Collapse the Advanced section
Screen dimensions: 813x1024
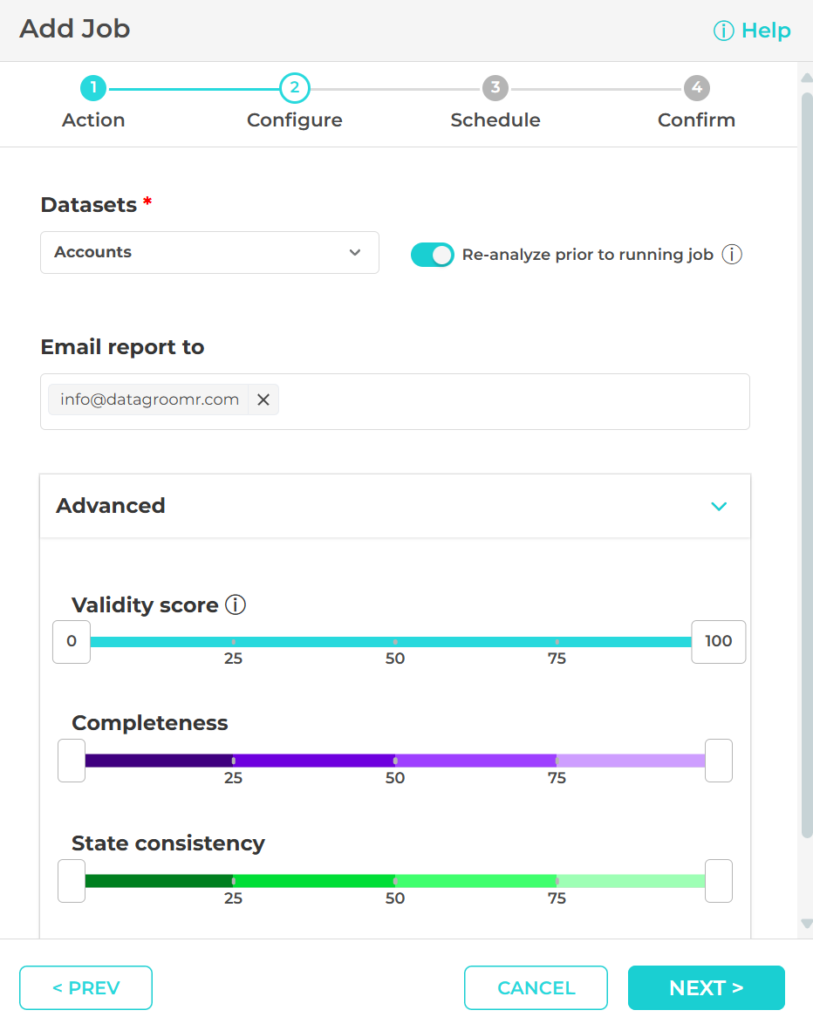click(718, 507)
